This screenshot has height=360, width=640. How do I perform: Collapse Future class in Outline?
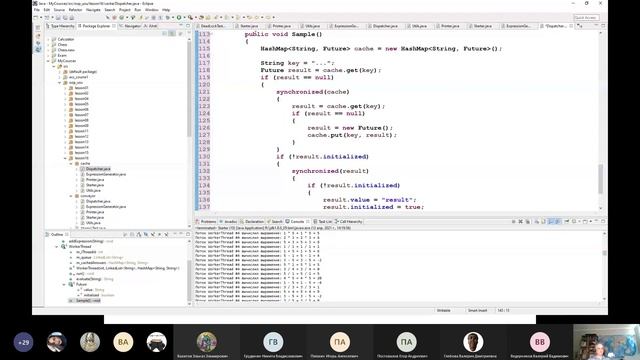click(x=64, y=284)
